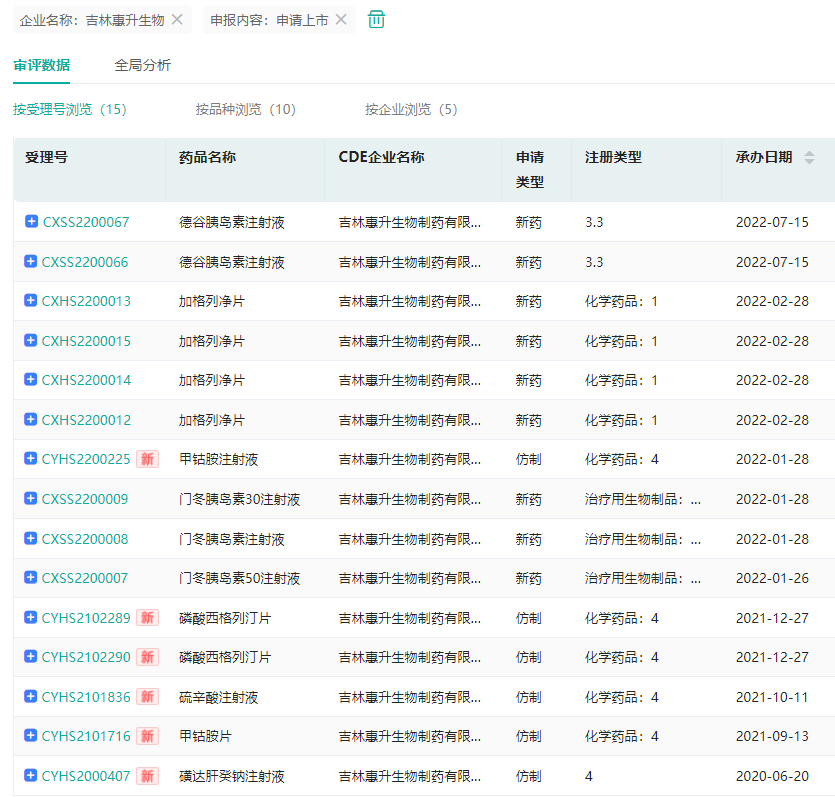Expand row CYHS2200225 plus icon
Image resolution: width=835 pixels, height=797 pixels.
(x=31, y=459)
